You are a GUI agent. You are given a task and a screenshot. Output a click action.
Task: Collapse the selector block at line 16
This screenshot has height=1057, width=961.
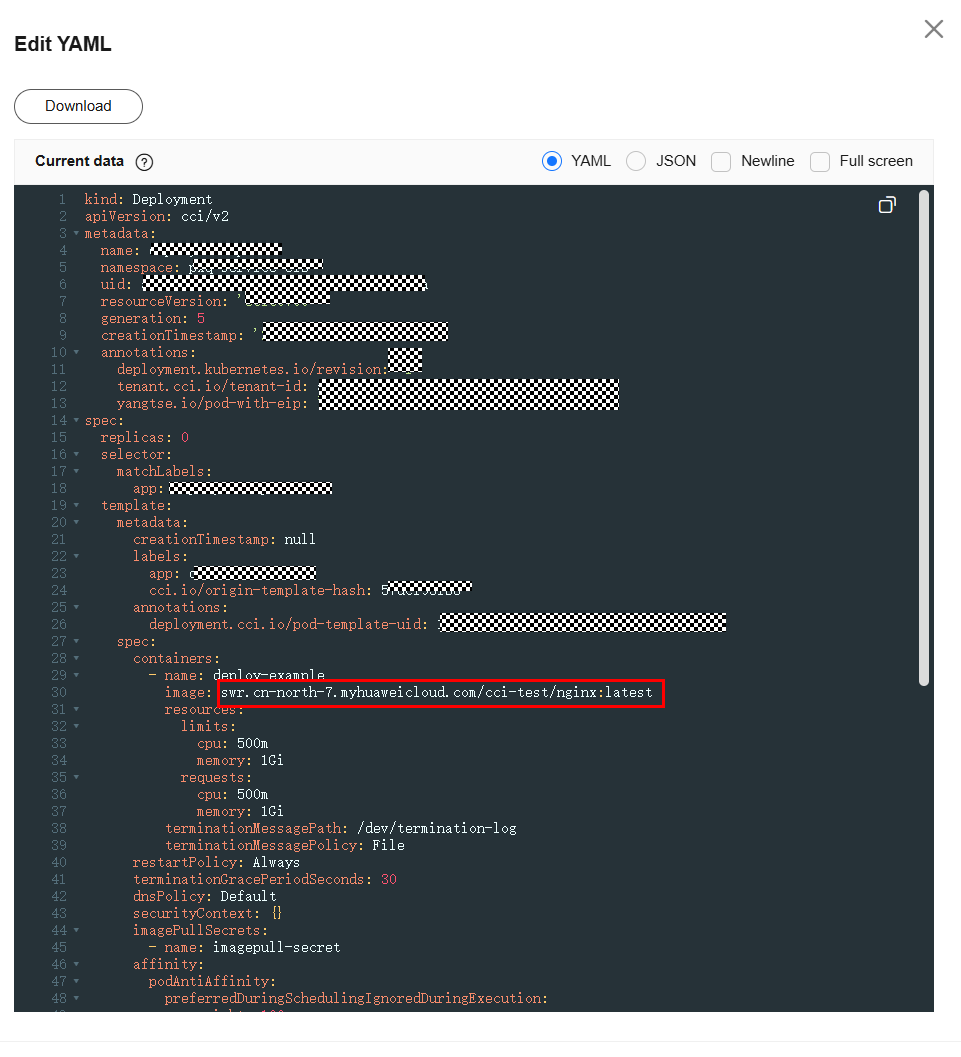(x=76, y=454)
